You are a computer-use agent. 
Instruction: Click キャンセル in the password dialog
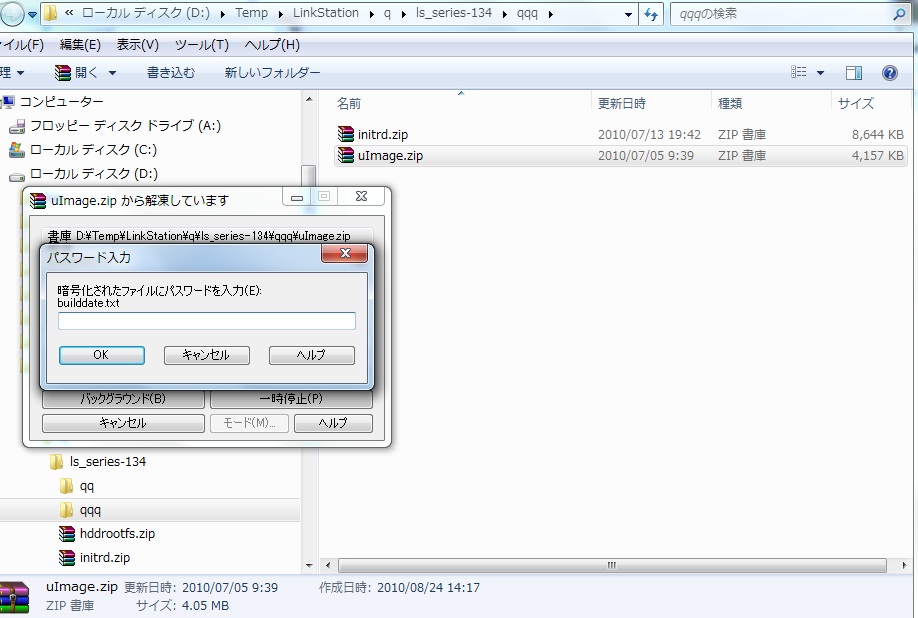207,355
